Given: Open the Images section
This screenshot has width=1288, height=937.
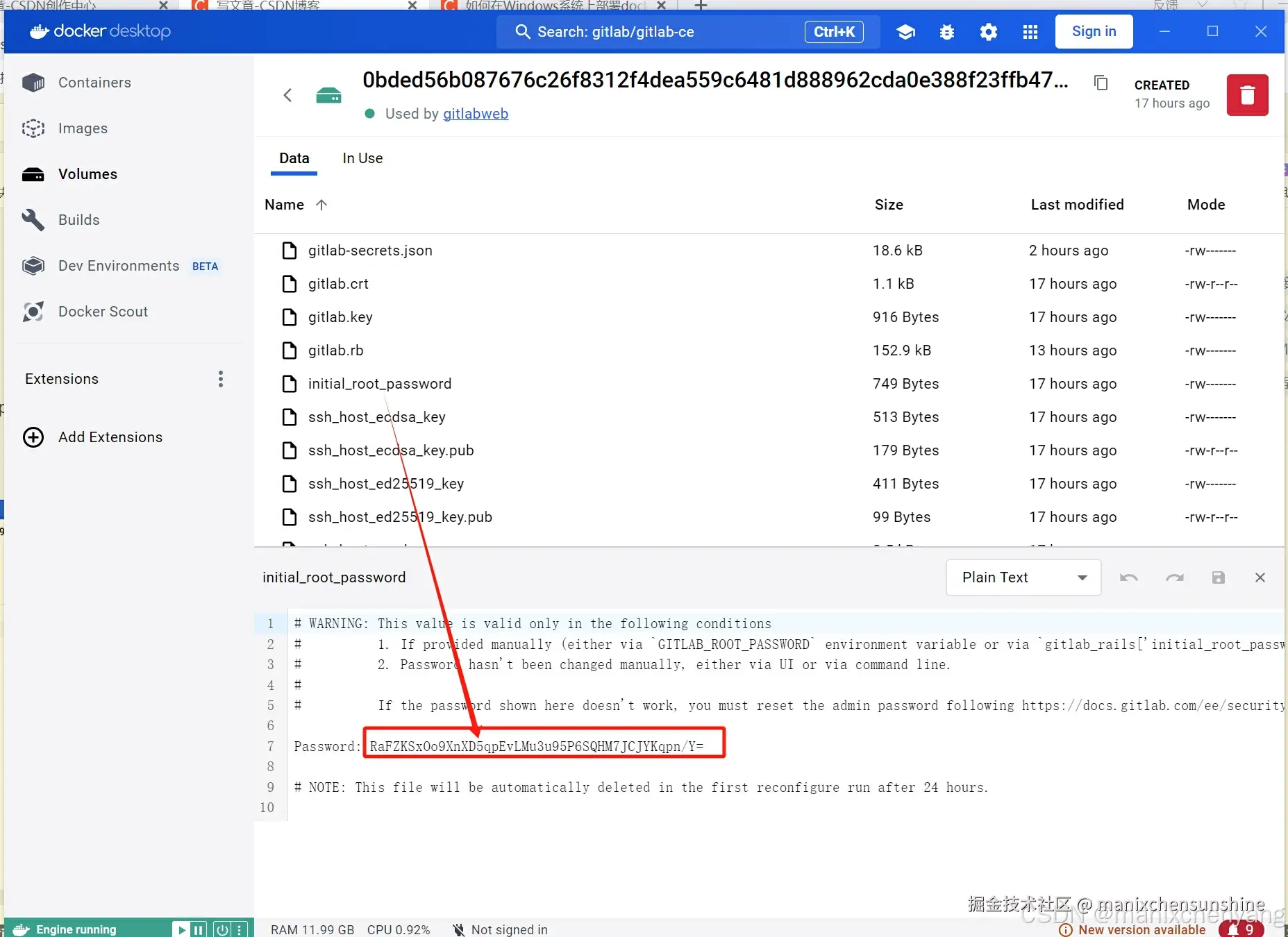Looking at the screenshot, I should point(83,128).
